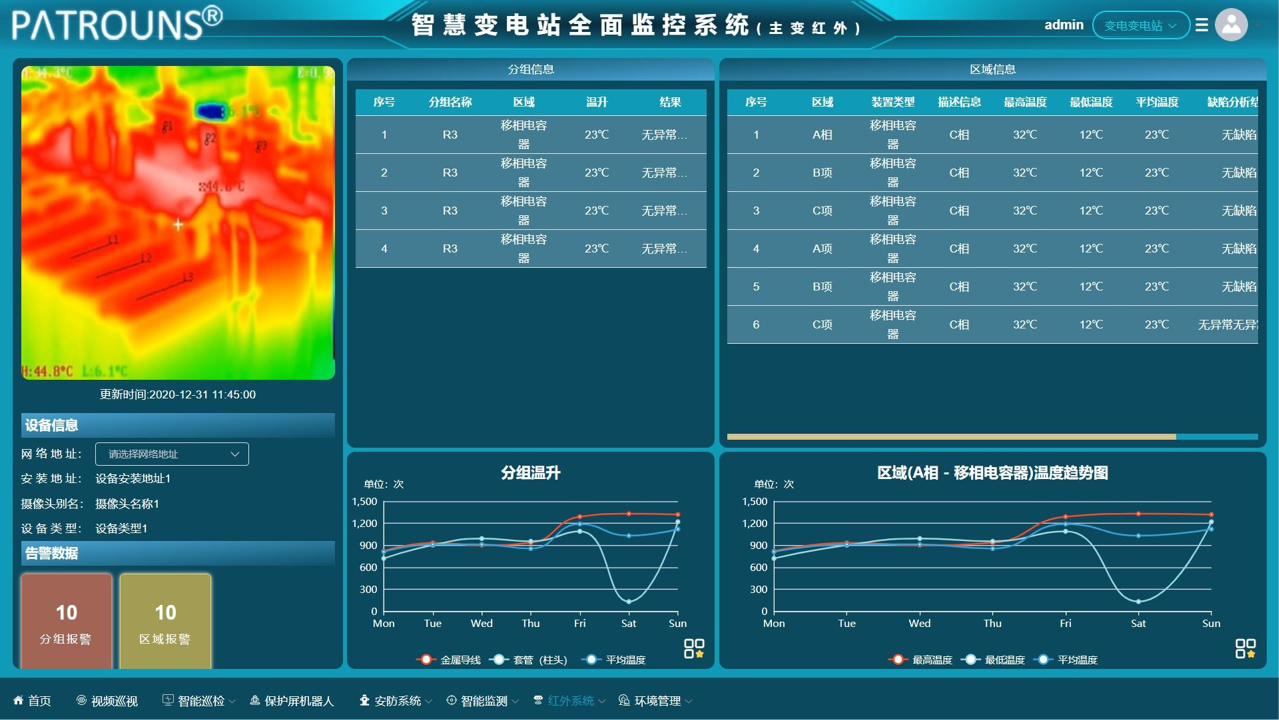Toggle 套管 (柱头) legend series visibility
Screen dimensions: 1279x720
(x=530, y=660)
